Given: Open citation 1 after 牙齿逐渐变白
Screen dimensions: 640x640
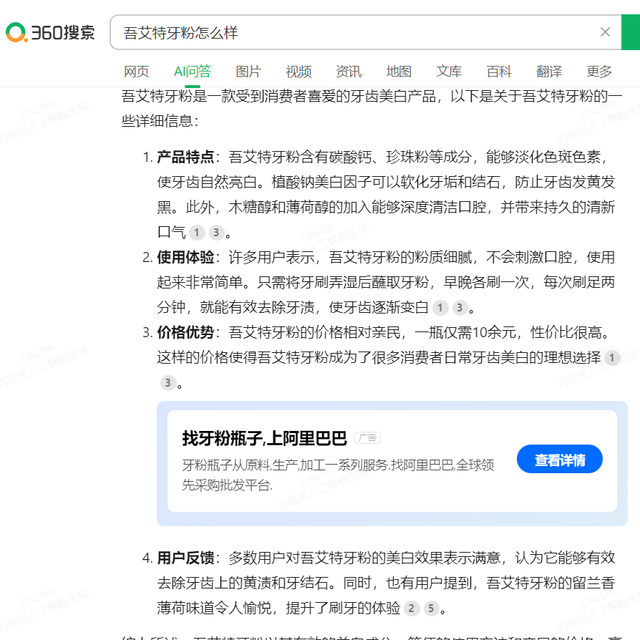Looking at the screenshot, I should (440, 308).
